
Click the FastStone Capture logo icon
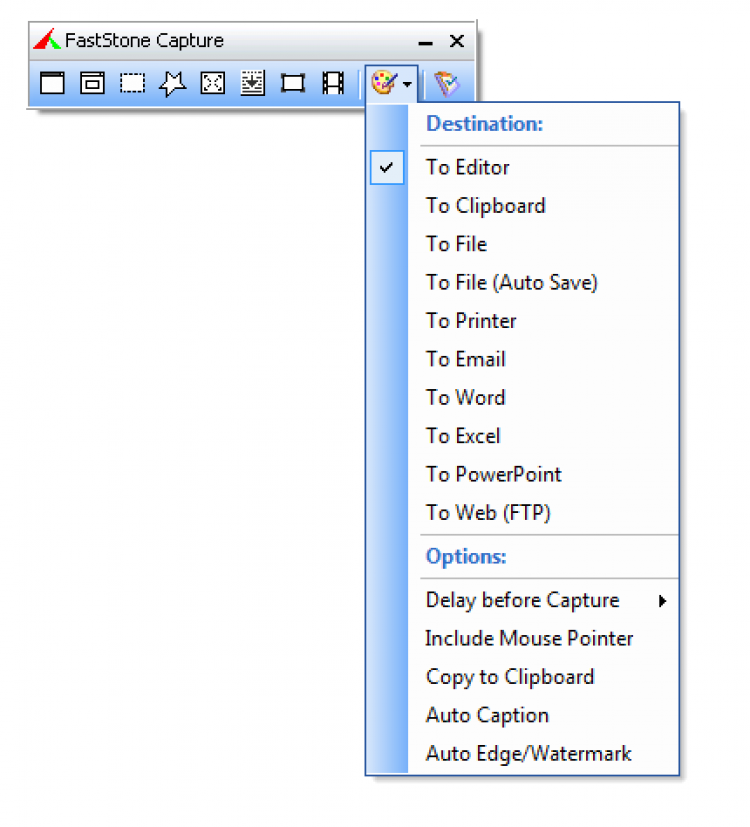(x=47, y=40)
